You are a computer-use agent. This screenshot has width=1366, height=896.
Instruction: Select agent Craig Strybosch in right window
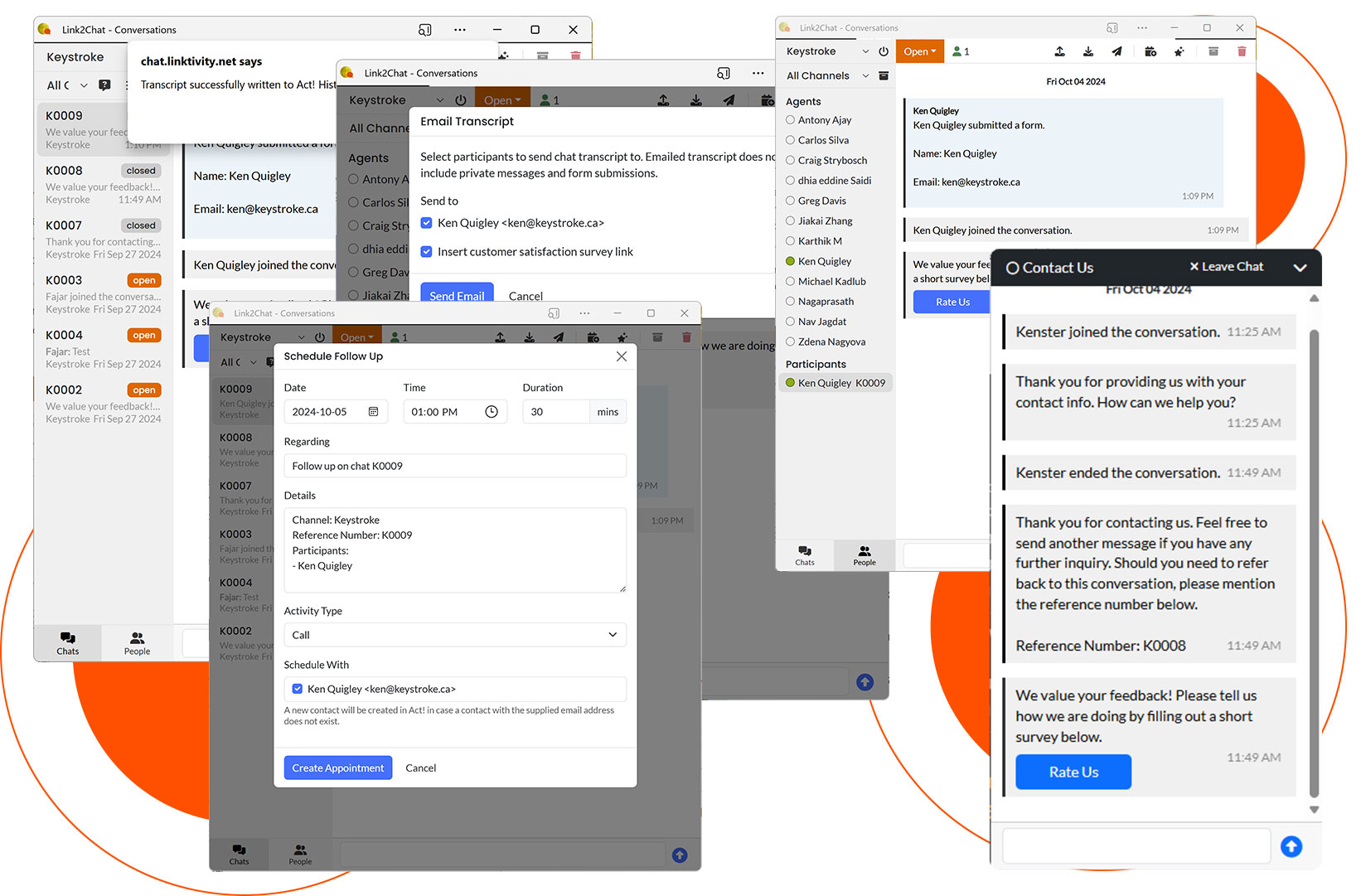click(826, 161)
